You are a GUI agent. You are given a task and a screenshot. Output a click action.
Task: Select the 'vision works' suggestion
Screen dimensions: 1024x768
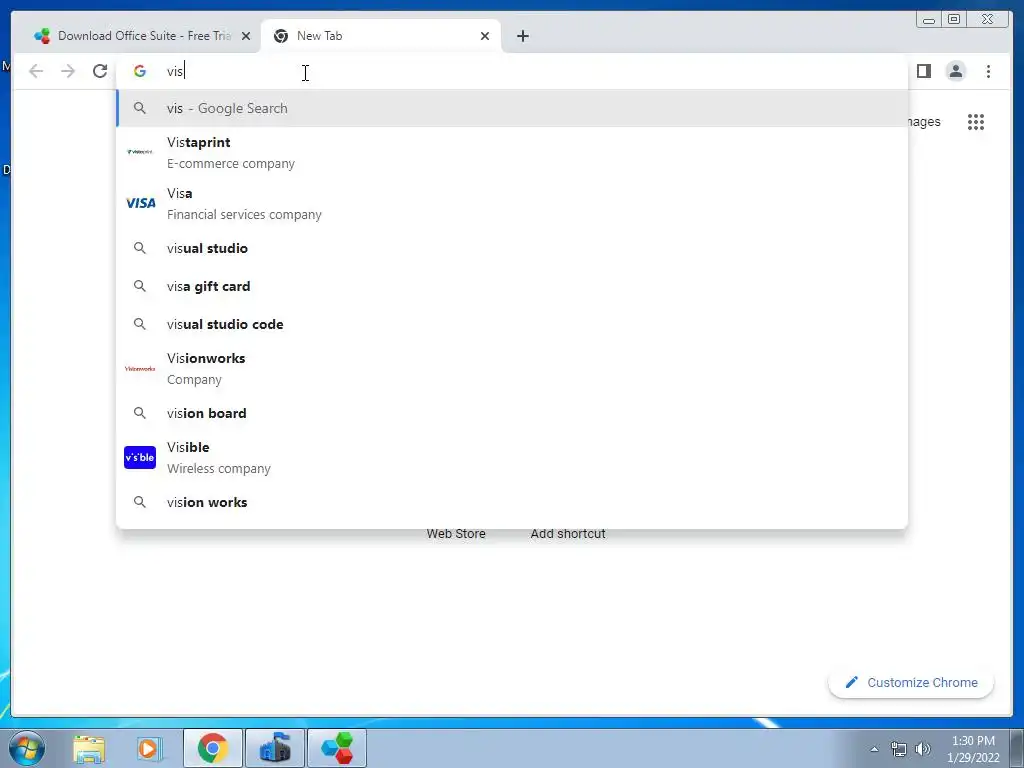tap(512, 502)
